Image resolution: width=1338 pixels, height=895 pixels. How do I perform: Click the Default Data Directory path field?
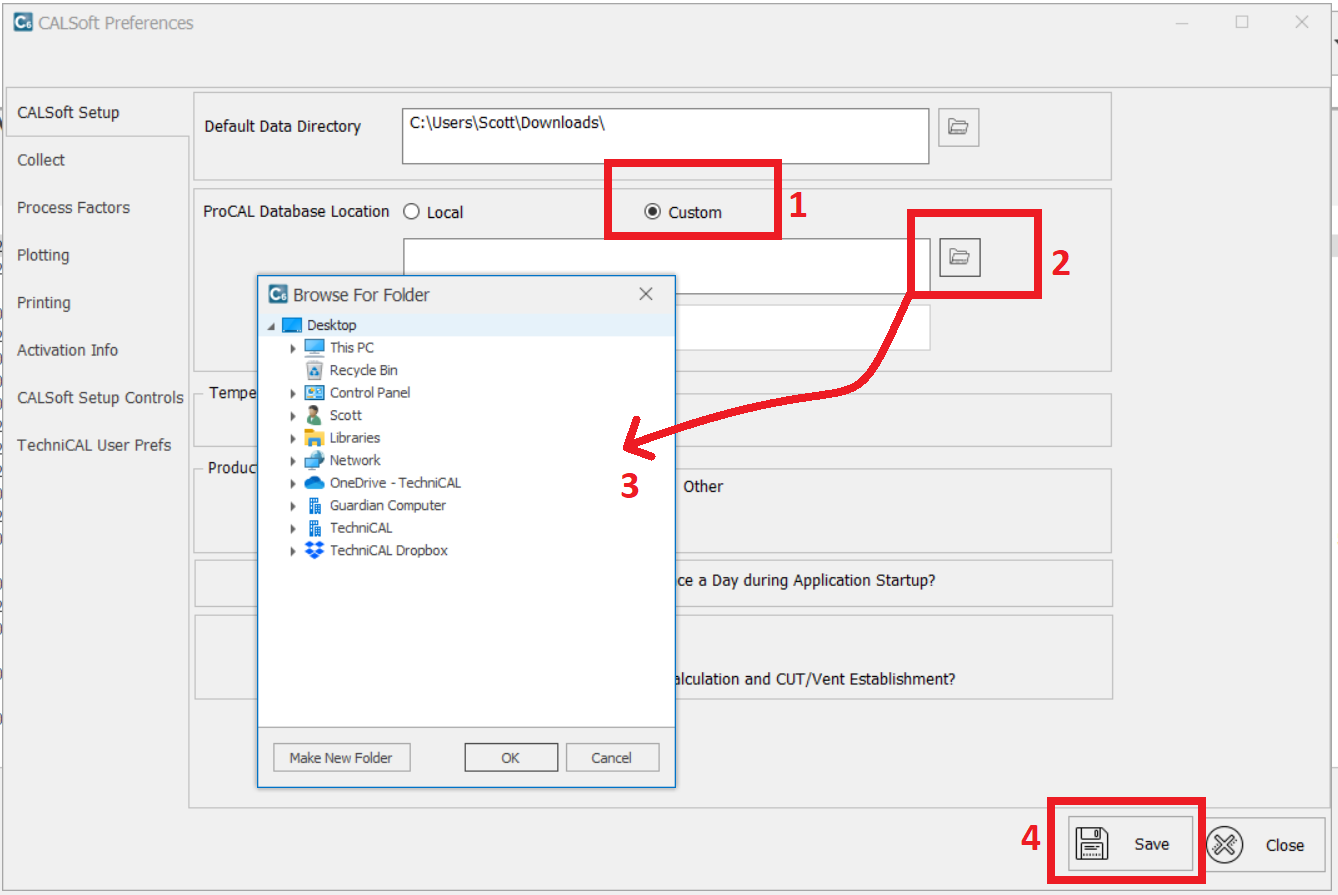(x=666, y=136)
